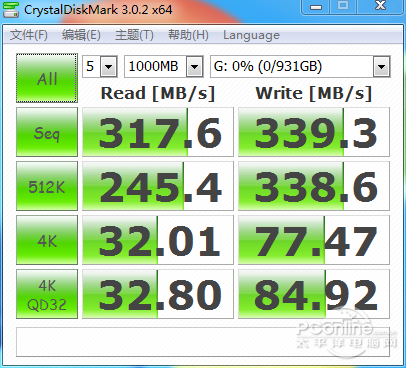Click the 4K QD32 write result 84.92
Viewport: 406px width, 368px height.
(x=314, y=294)
